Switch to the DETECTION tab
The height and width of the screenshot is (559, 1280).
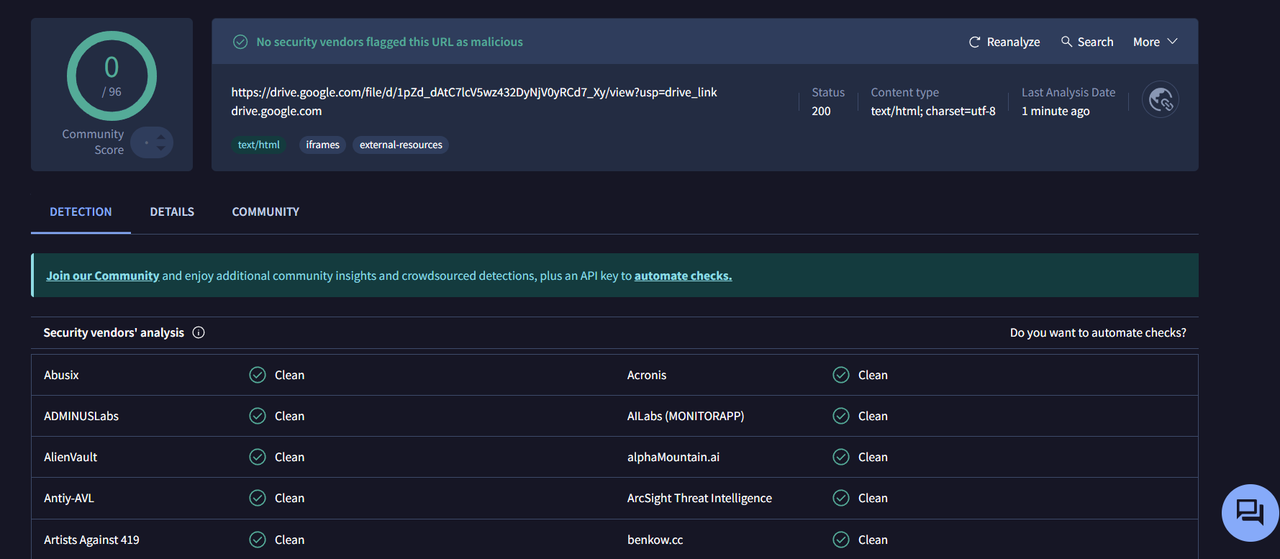pyautogui.click(x=81, y=212)
